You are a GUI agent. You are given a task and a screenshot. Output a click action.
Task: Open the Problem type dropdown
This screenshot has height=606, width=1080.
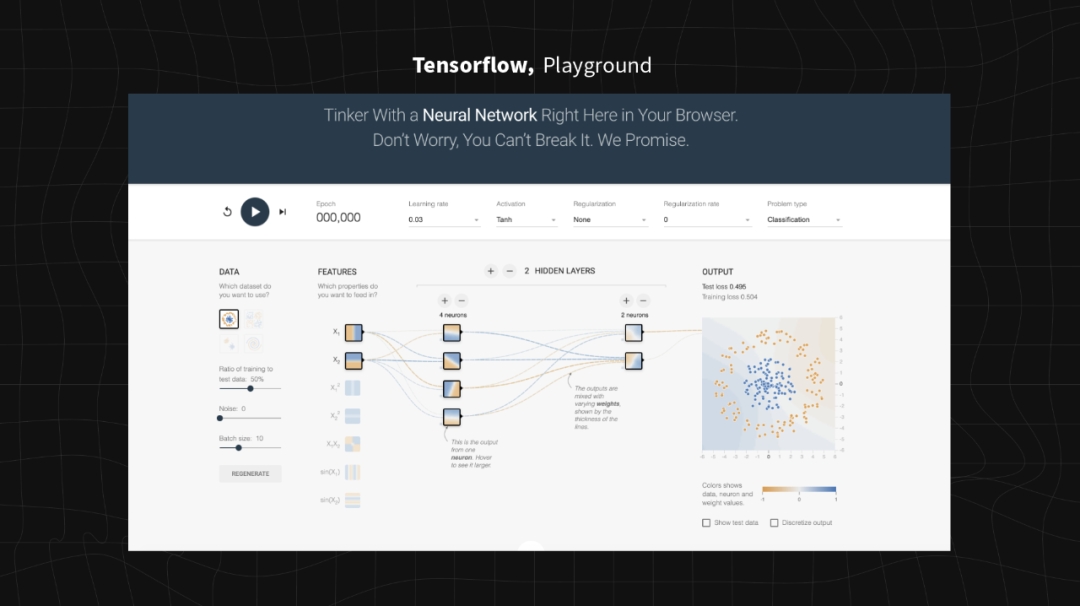coord(804,219)
